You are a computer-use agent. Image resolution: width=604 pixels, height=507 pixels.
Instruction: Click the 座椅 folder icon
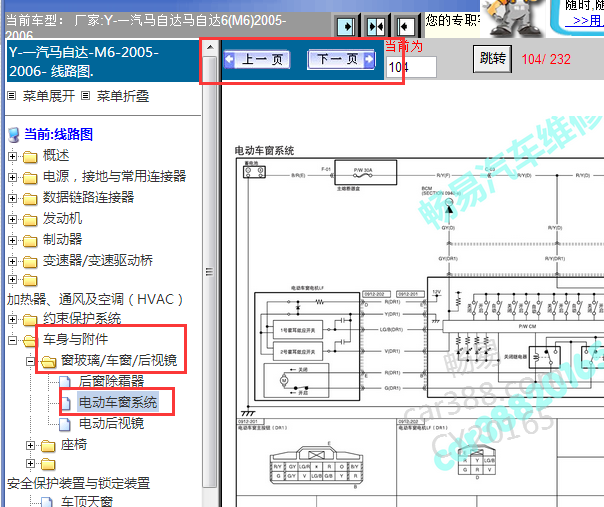click(x=48, y=446)
